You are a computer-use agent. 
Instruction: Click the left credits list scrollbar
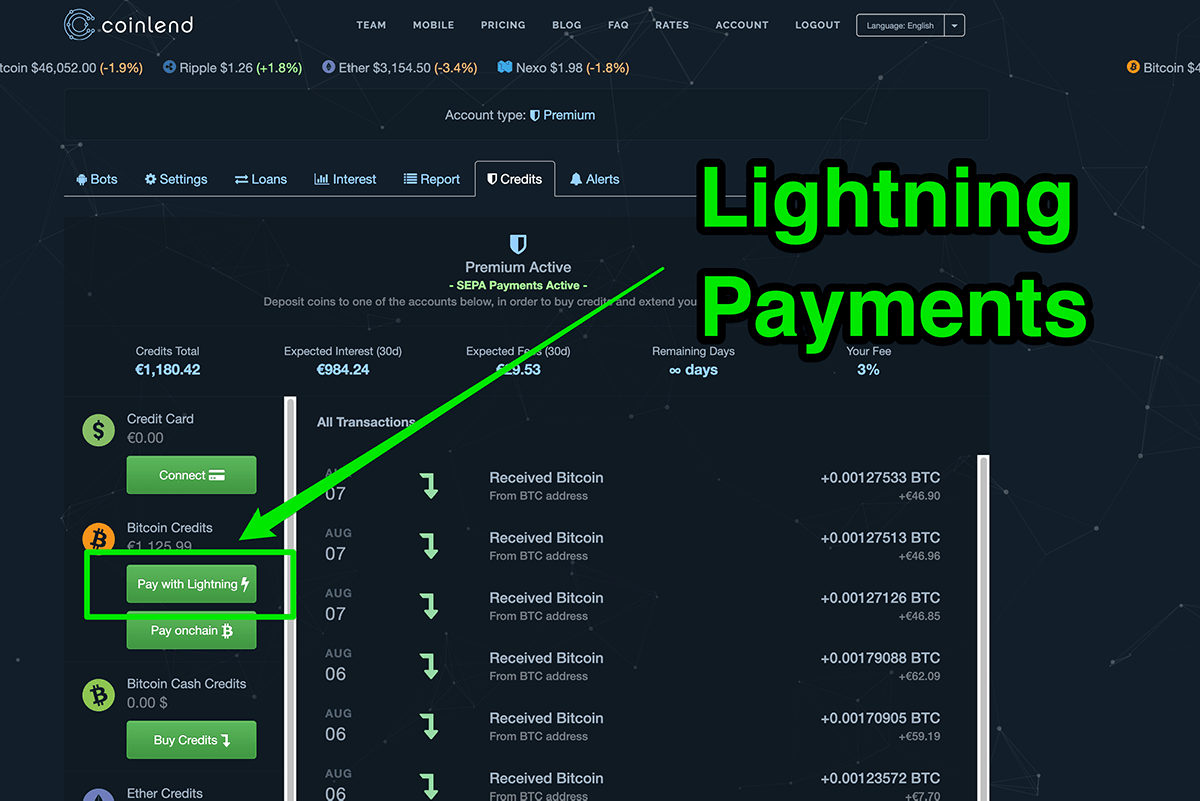click(x=291, y=598)
